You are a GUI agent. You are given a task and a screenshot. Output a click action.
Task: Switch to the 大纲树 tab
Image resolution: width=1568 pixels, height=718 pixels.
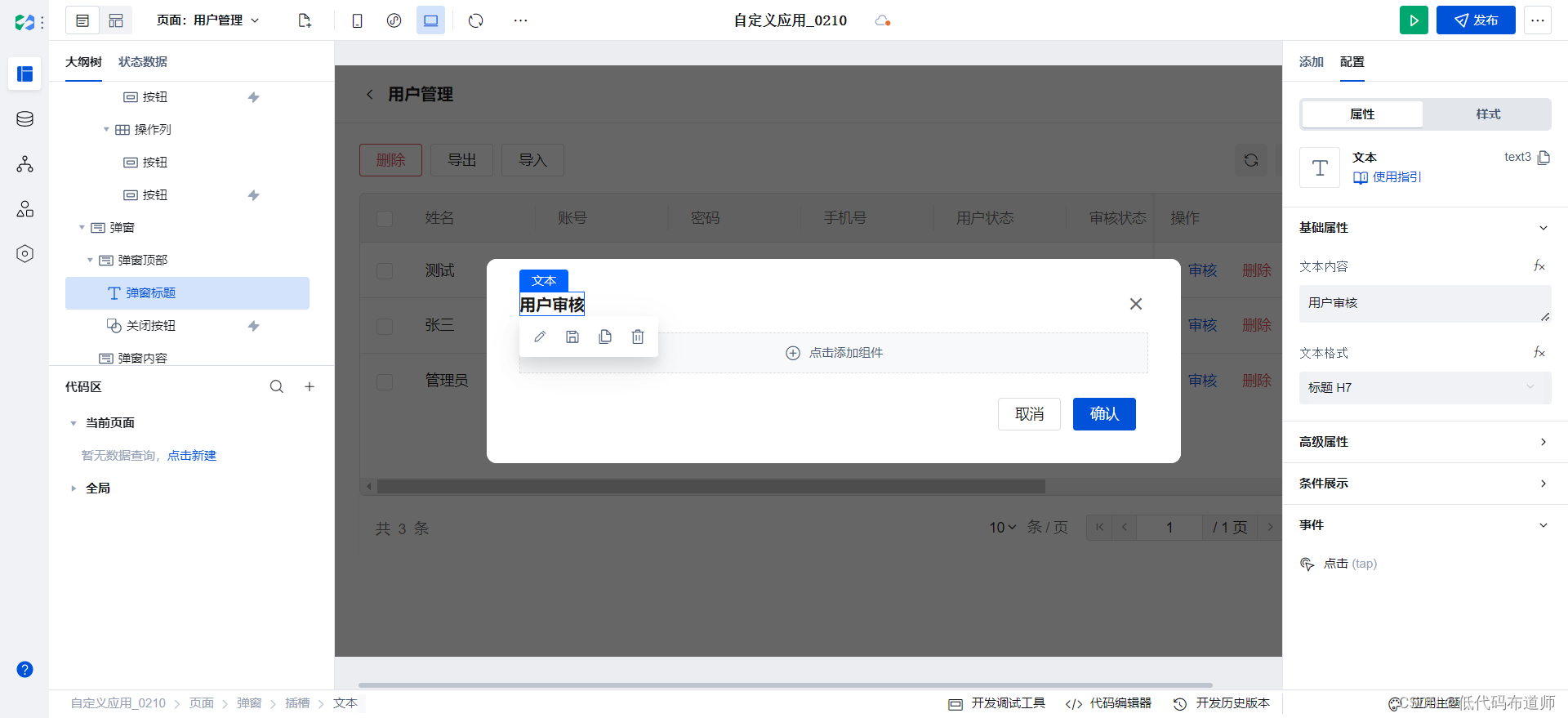pos(83,62)
